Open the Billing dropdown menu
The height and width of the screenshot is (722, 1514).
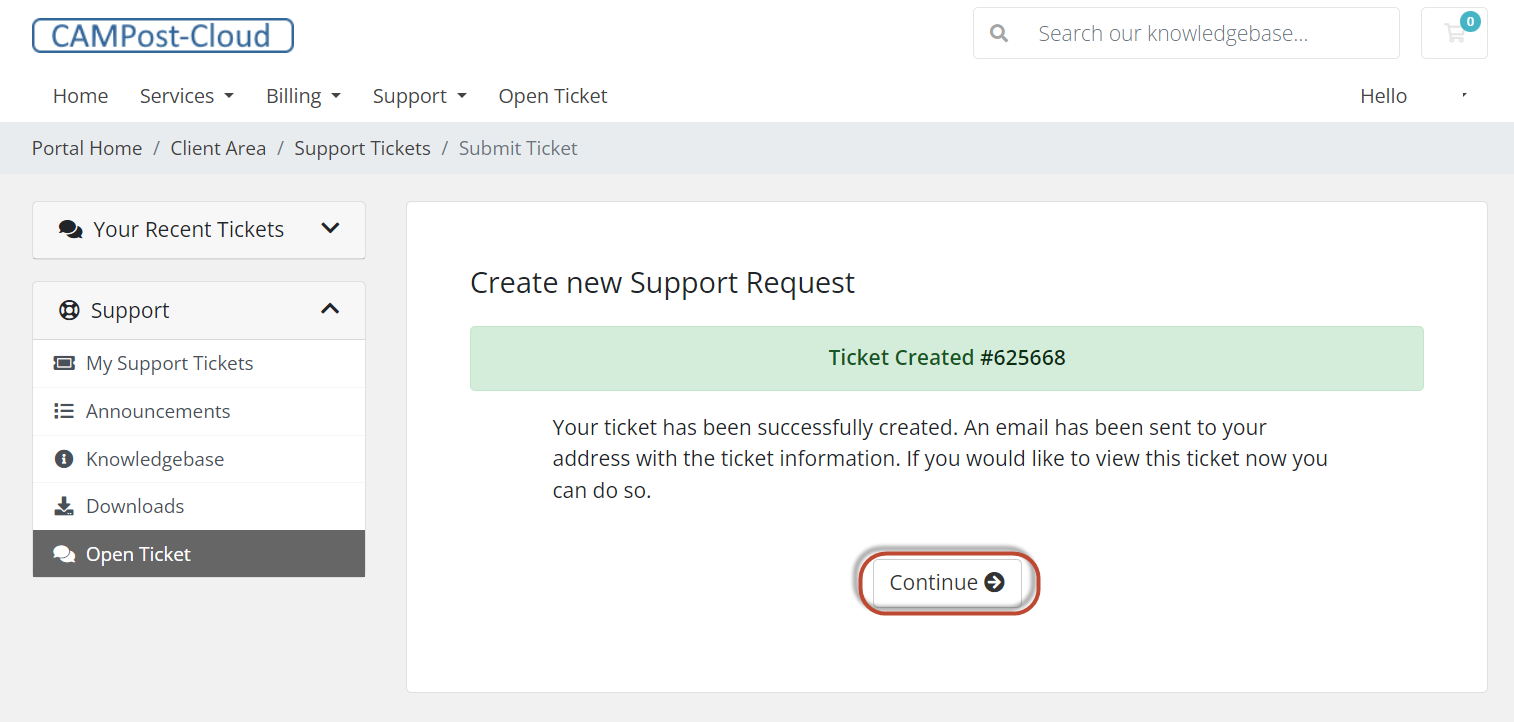pos(304,96)
